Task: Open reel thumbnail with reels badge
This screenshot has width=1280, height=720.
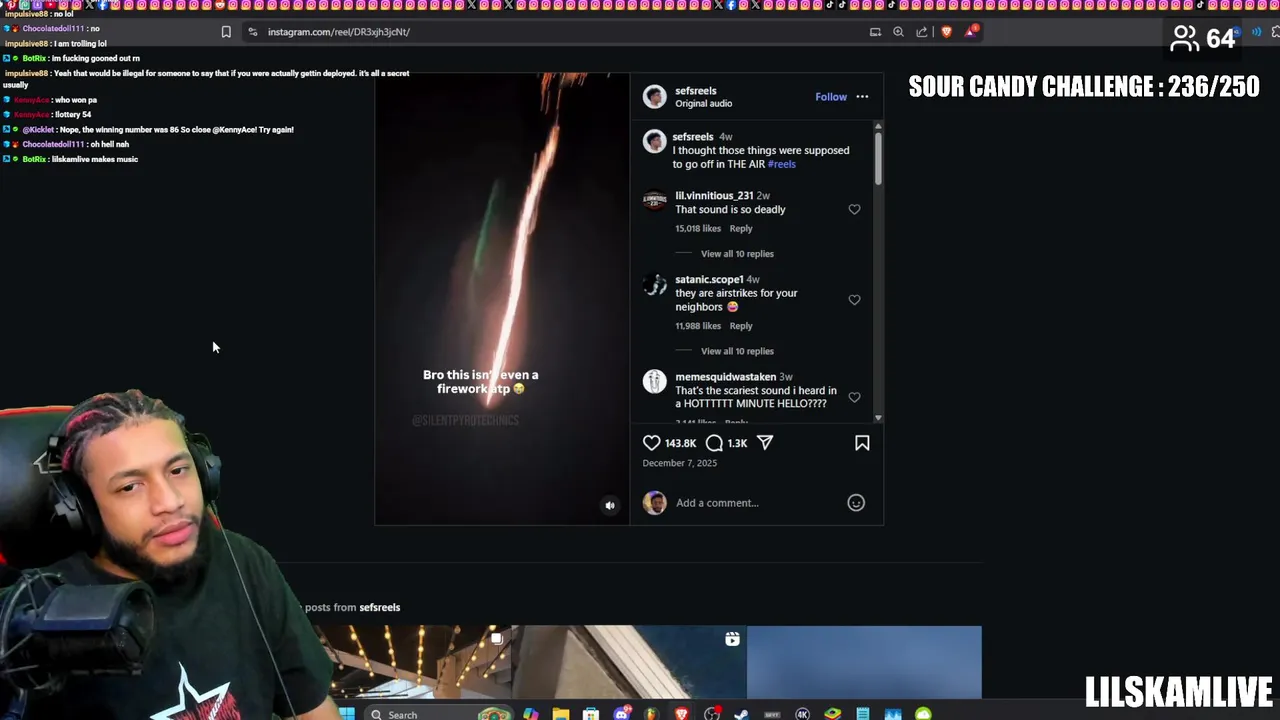Action: 630,662
